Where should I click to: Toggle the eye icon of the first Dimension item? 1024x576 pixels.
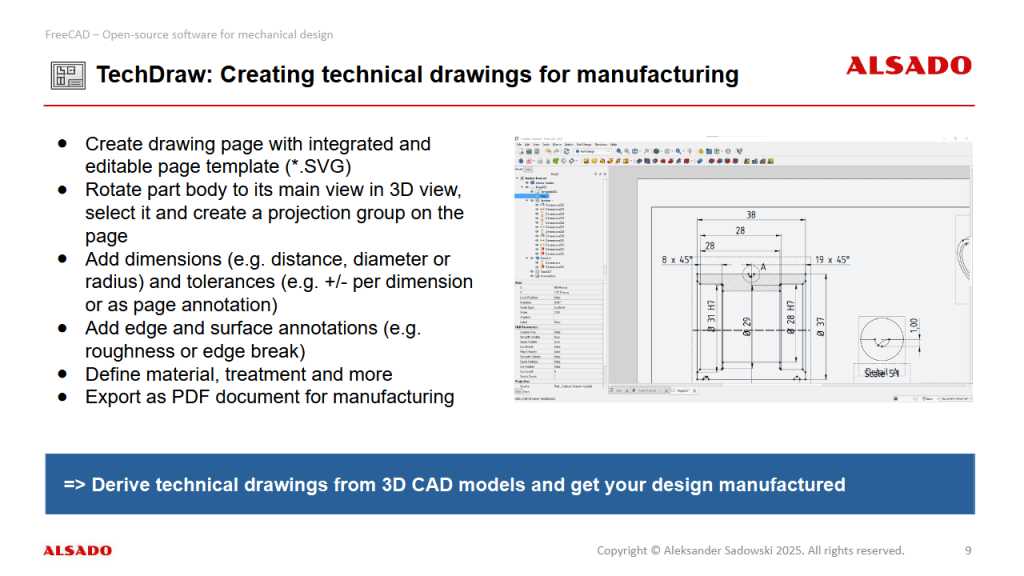[537, 205]
